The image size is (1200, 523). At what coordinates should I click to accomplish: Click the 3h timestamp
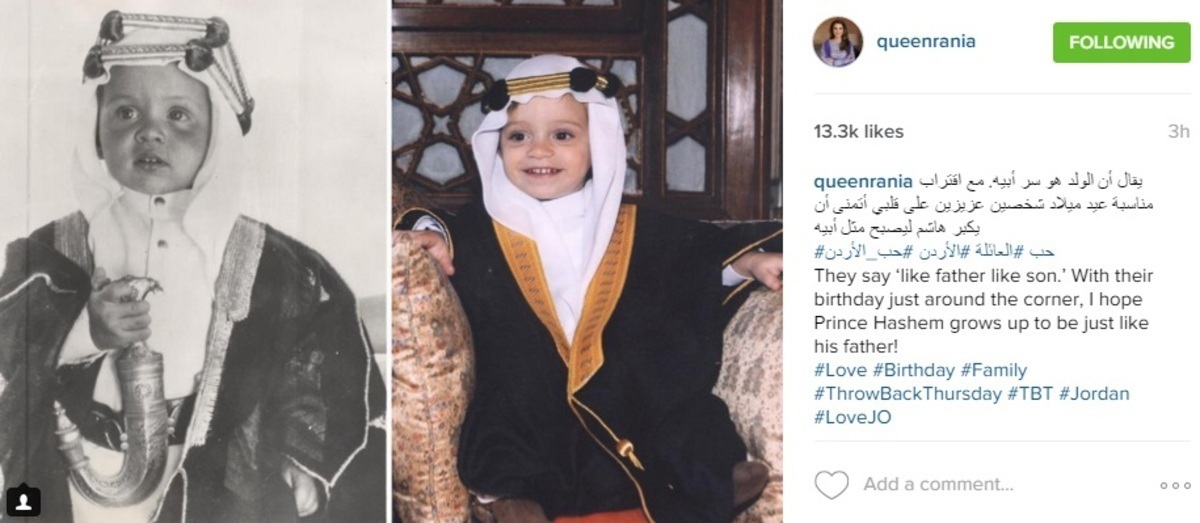pyautogui.click(x=1178, y=131)
